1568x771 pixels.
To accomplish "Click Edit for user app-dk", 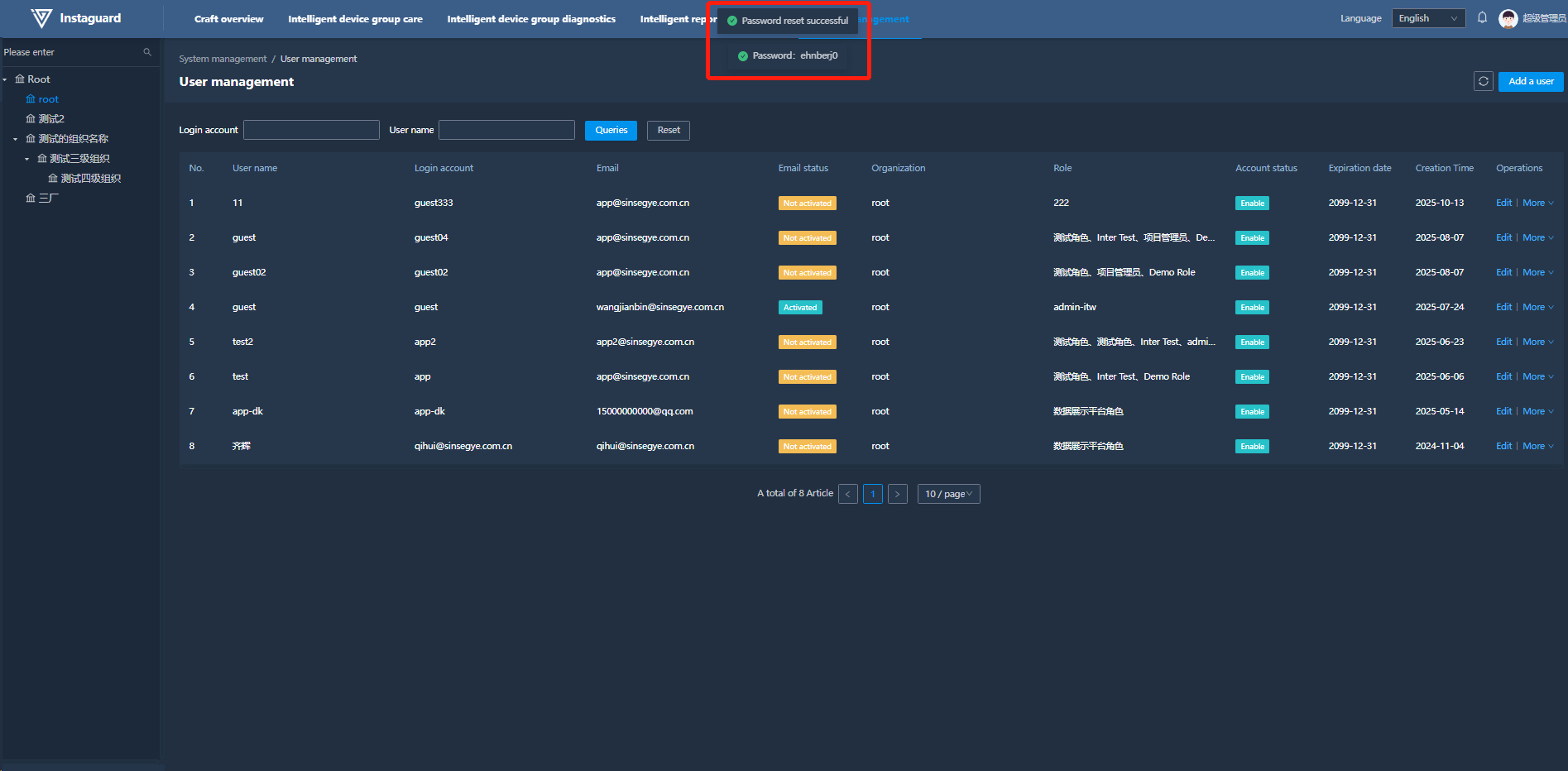I will pos(1503,411).
